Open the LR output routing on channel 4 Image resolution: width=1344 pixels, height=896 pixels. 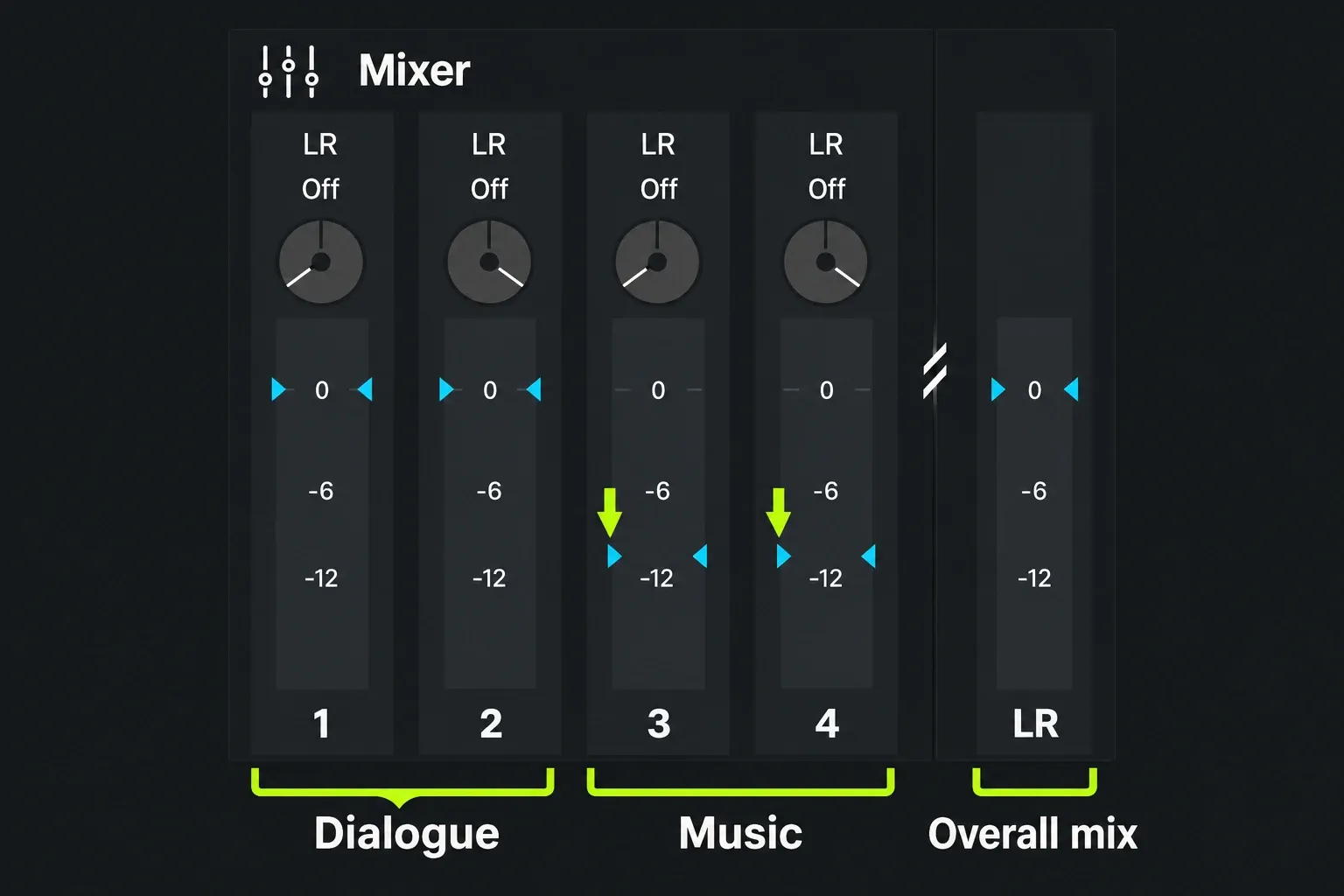point(826,144)
